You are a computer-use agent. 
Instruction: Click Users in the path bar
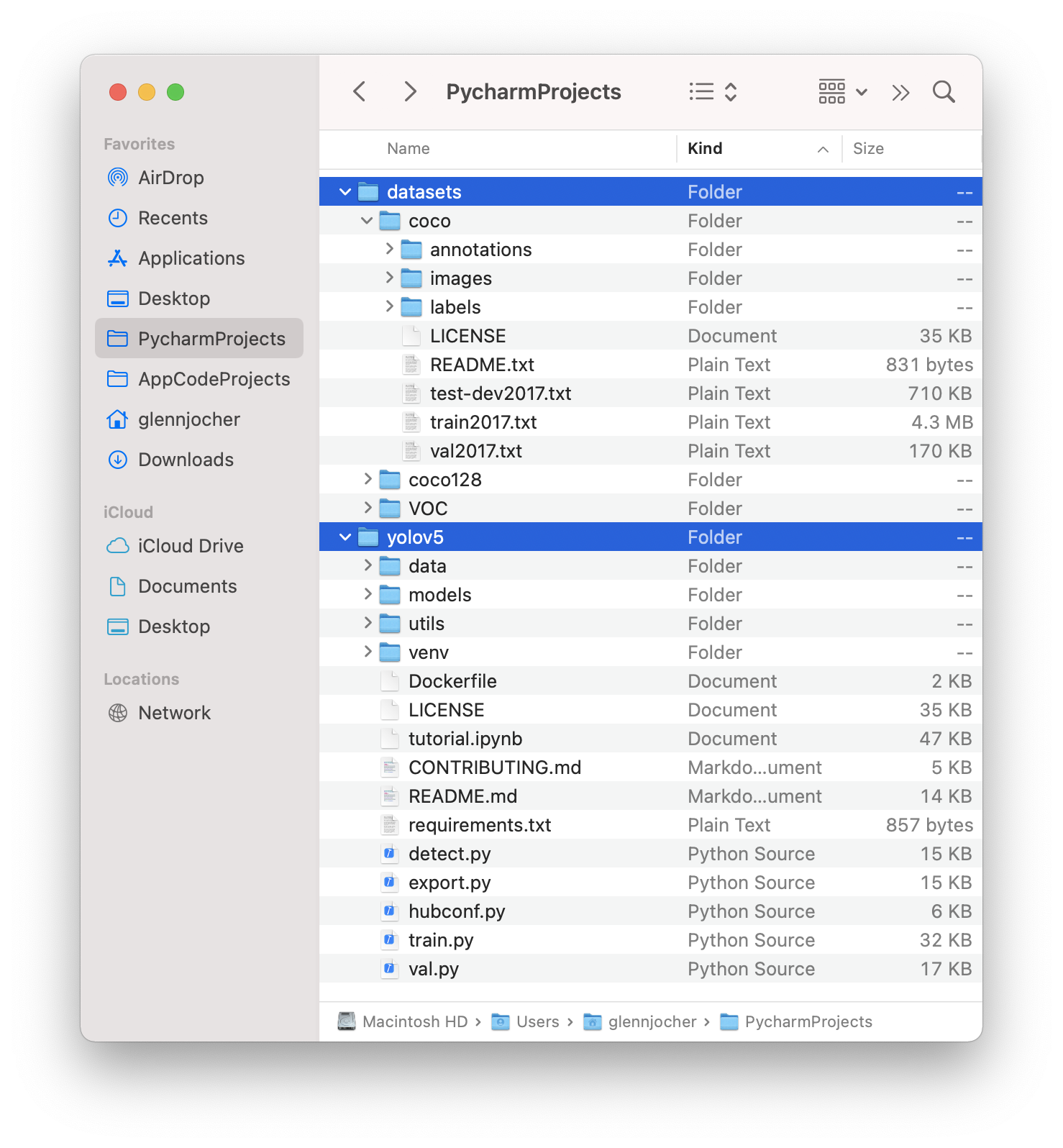pyautogui.click(x=525, y=1021)
